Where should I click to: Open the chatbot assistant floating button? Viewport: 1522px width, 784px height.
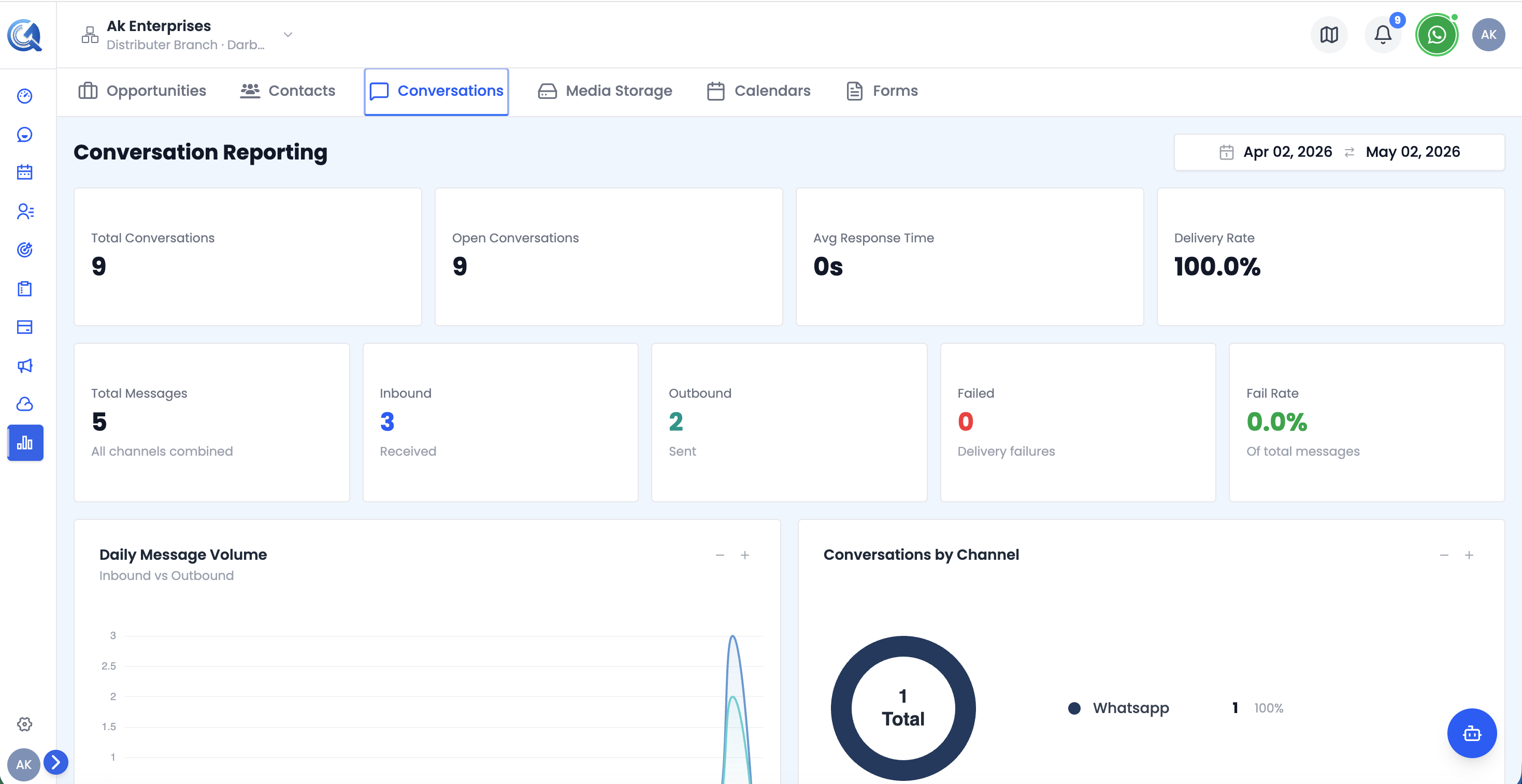[x=1472, y=733]
